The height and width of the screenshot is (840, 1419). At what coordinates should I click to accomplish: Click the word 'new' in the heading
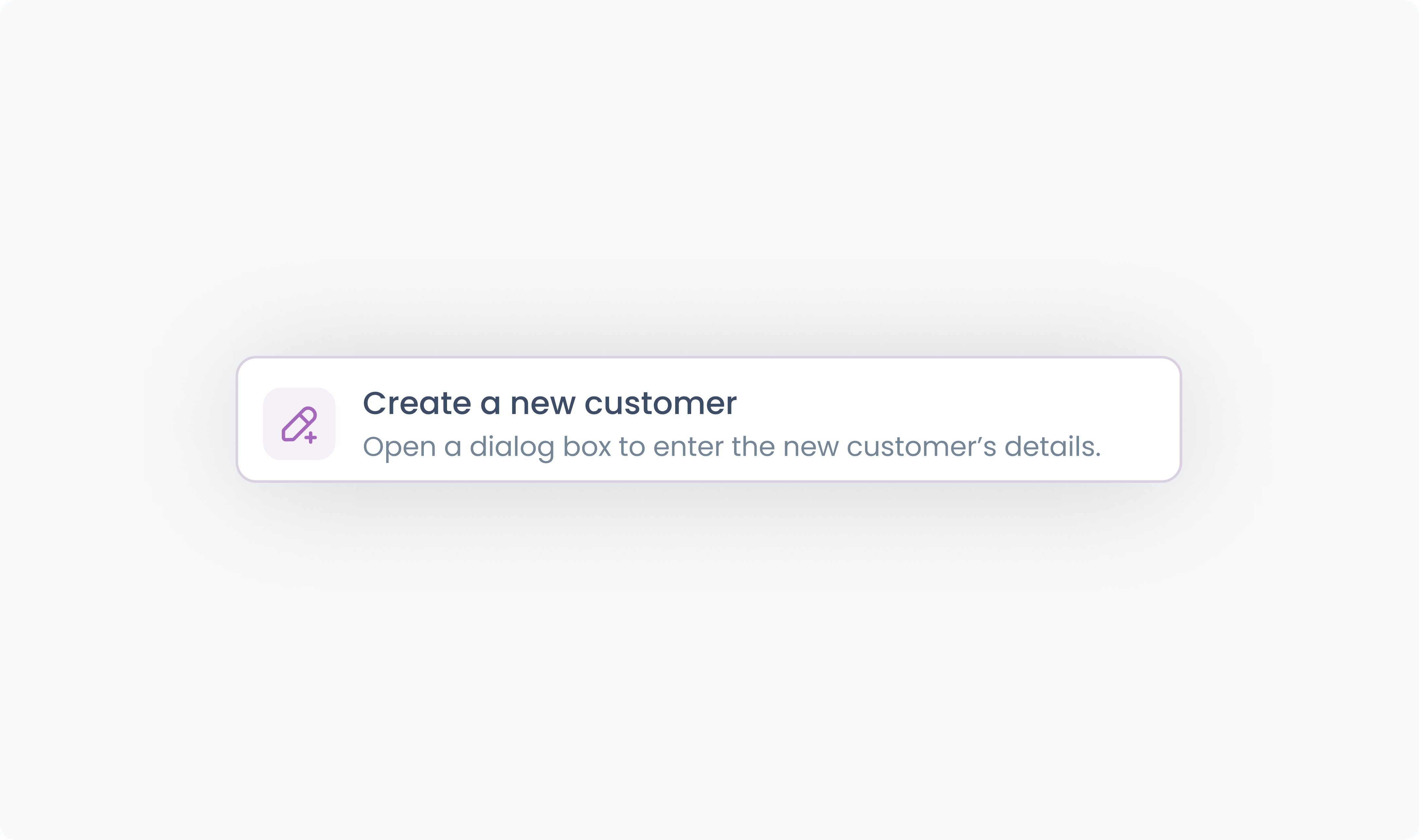[543, 405]
